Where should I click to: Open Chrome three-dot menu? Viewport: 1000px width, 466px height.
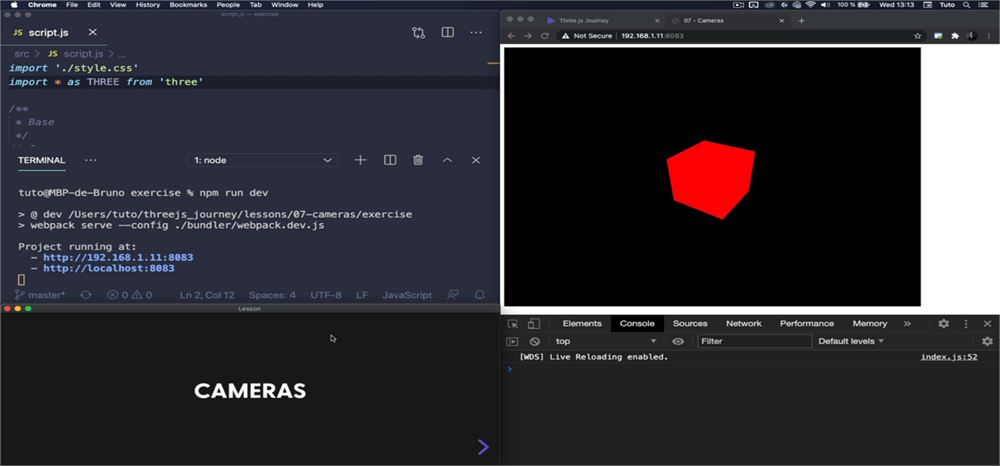[989, 36]
